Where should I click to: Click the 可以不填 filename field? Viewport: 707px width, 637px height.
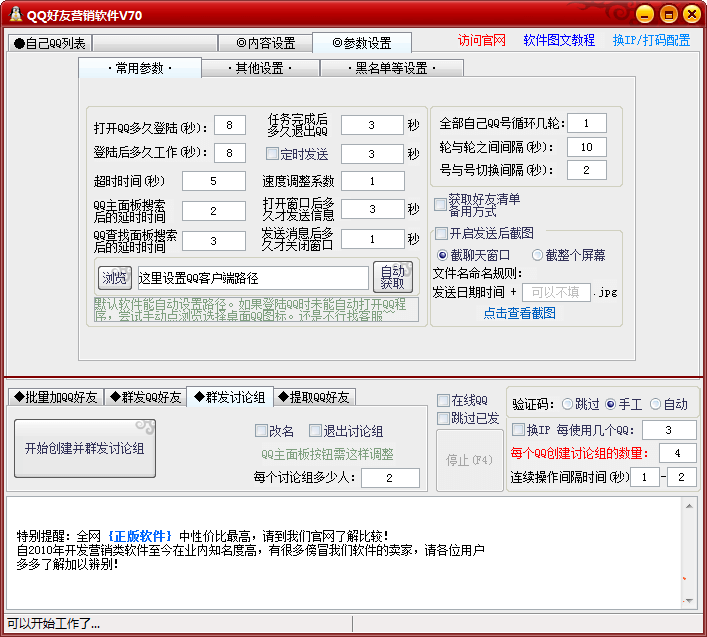pos(556,292)
